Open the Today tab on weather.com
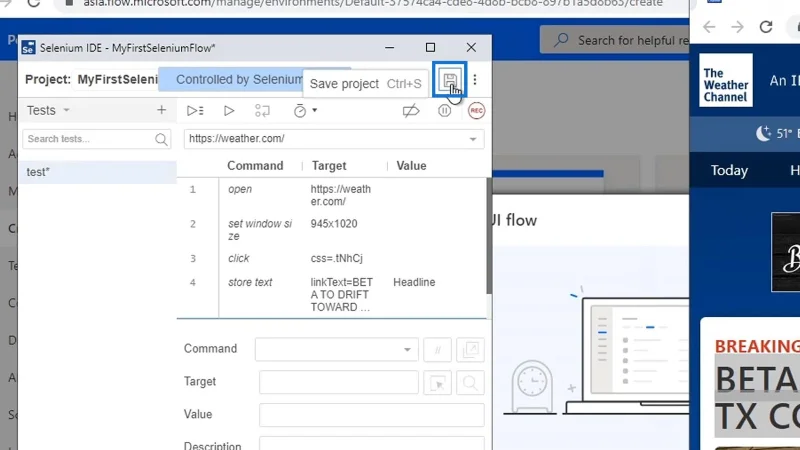800x450 pixels. 729,170
